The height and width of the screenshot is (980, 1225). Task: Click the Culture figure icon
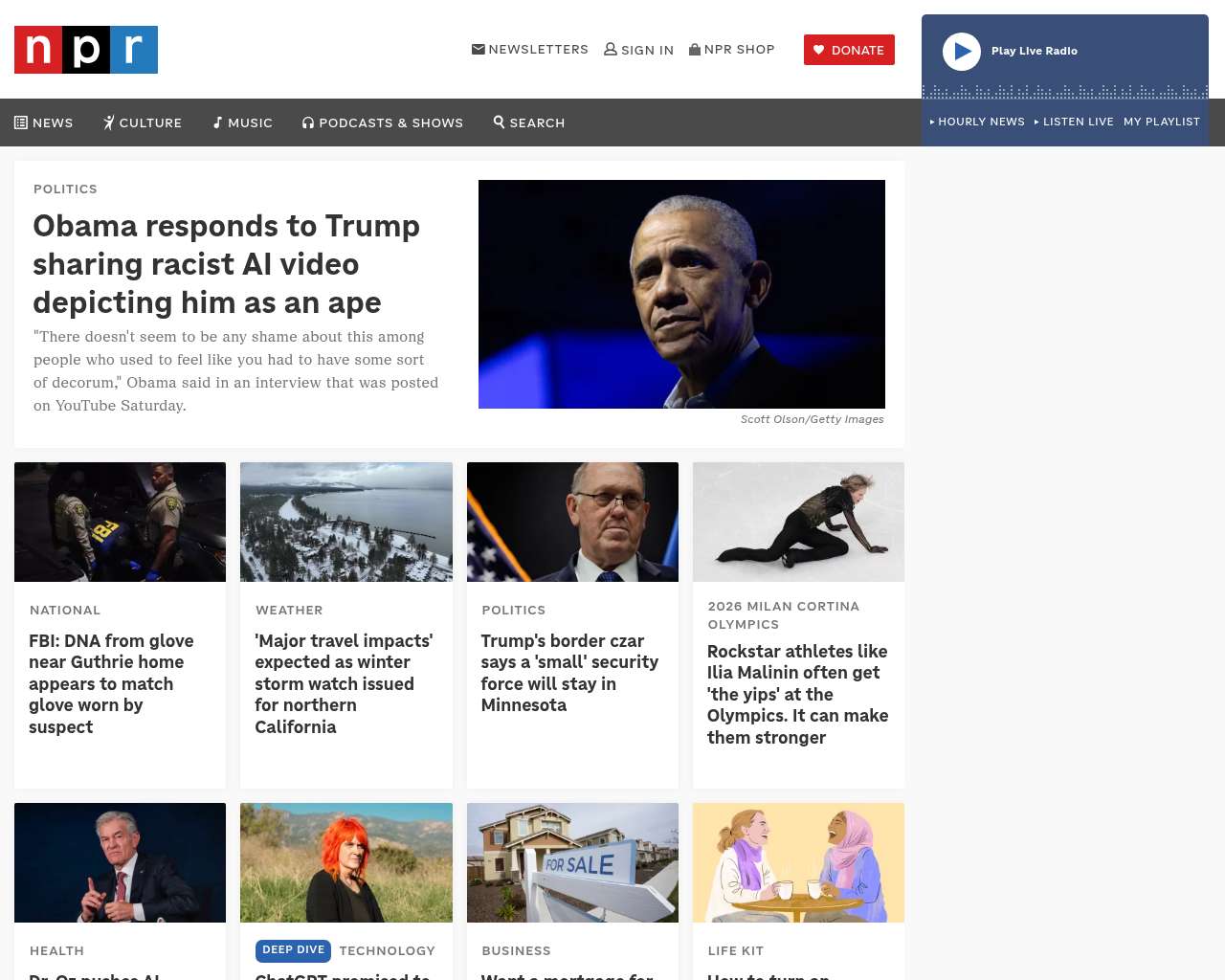109,122
